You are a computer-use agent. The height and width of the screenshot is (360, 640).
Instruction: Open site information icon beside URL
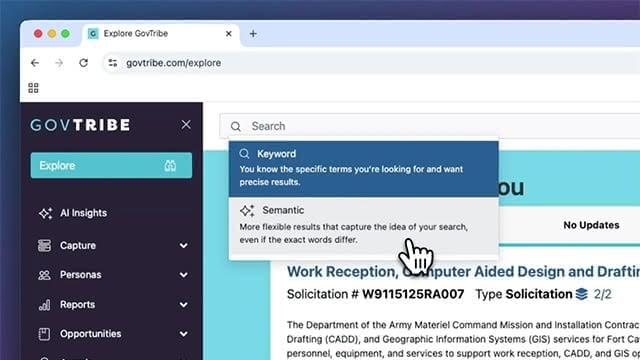point(113,63)
